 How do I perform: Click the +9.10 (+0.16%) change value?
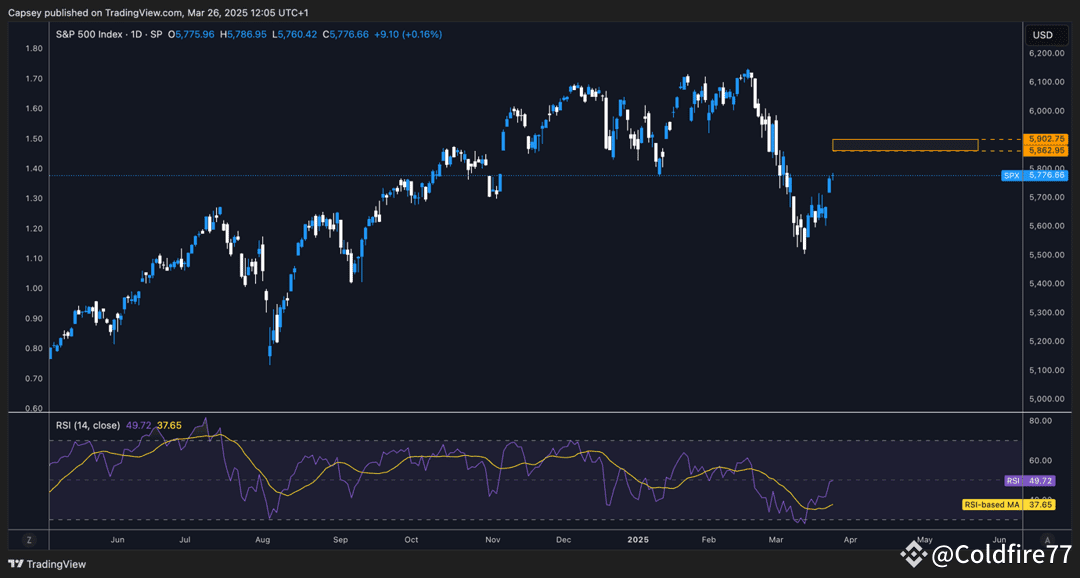point(407,34)
